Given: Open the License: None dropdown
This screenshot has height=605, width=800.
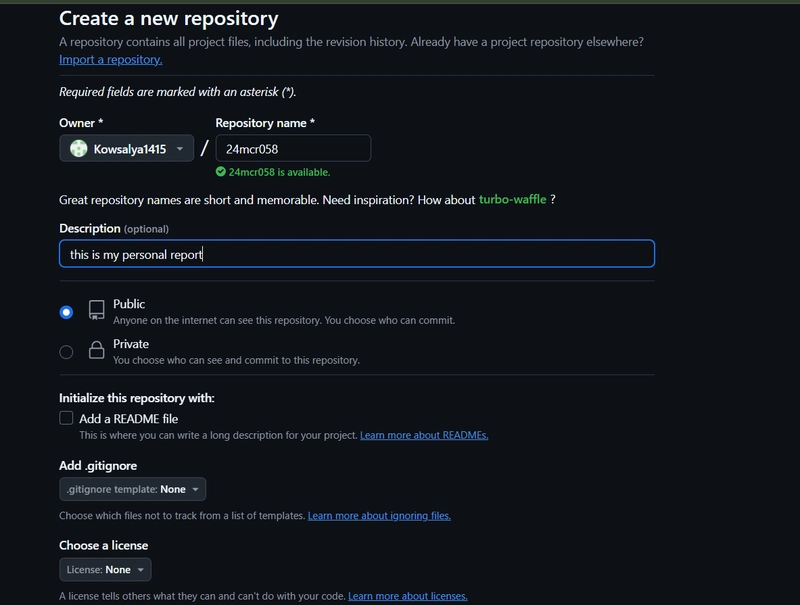Looking at the screenshot, I should click(x=105, y=570).
